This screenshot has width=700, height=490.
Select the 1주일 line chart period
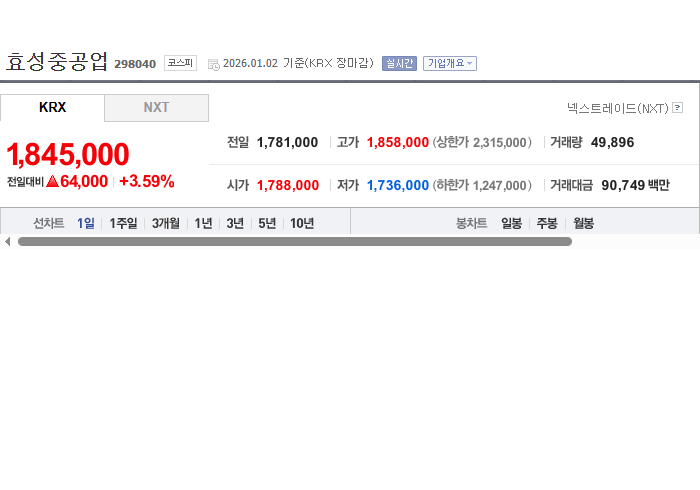point(123,223)
